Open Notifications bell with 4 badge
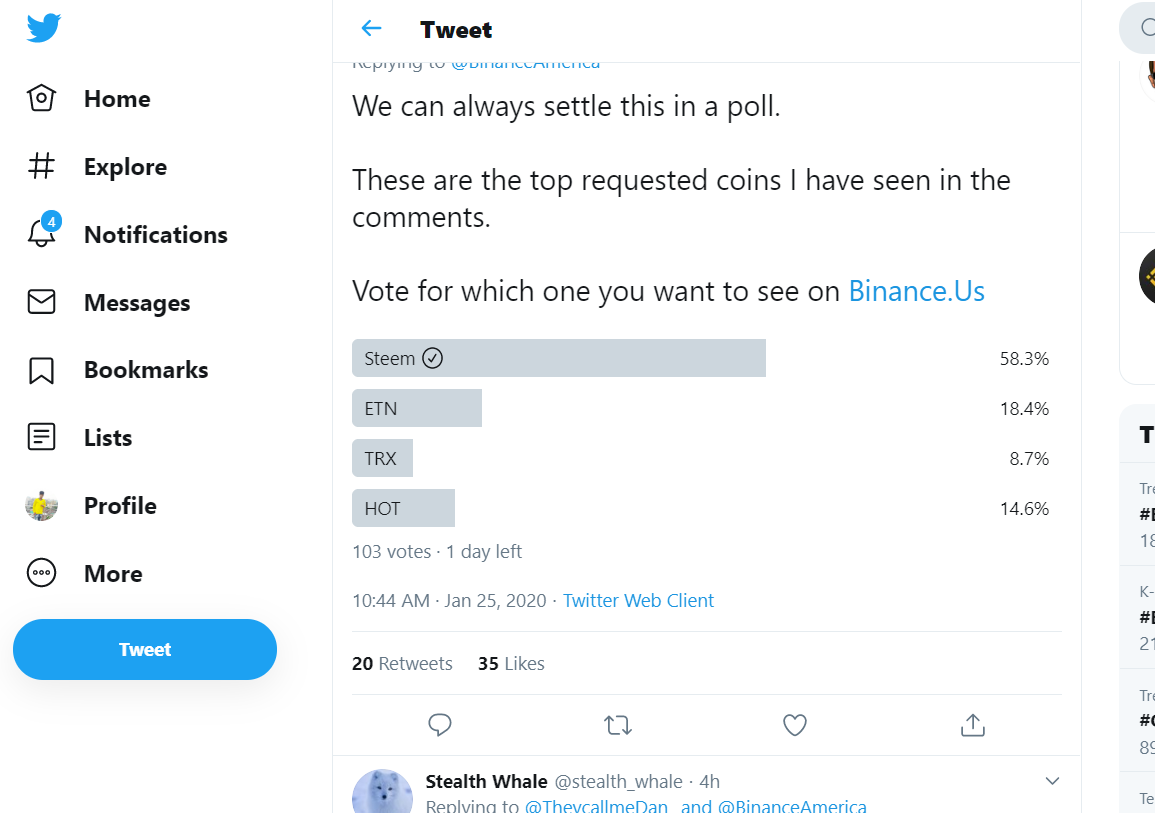This screenshot has width=1155, height=813. click(43, 231)
